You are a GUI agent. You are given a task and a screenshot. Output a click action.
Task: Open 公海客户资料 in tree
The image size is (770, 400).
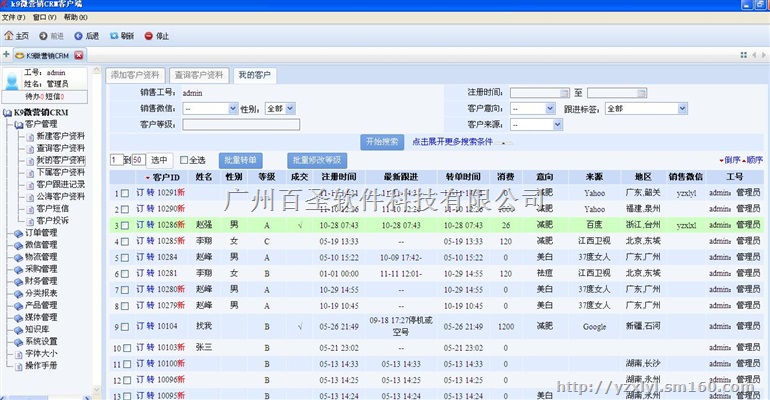click(60, 196)
